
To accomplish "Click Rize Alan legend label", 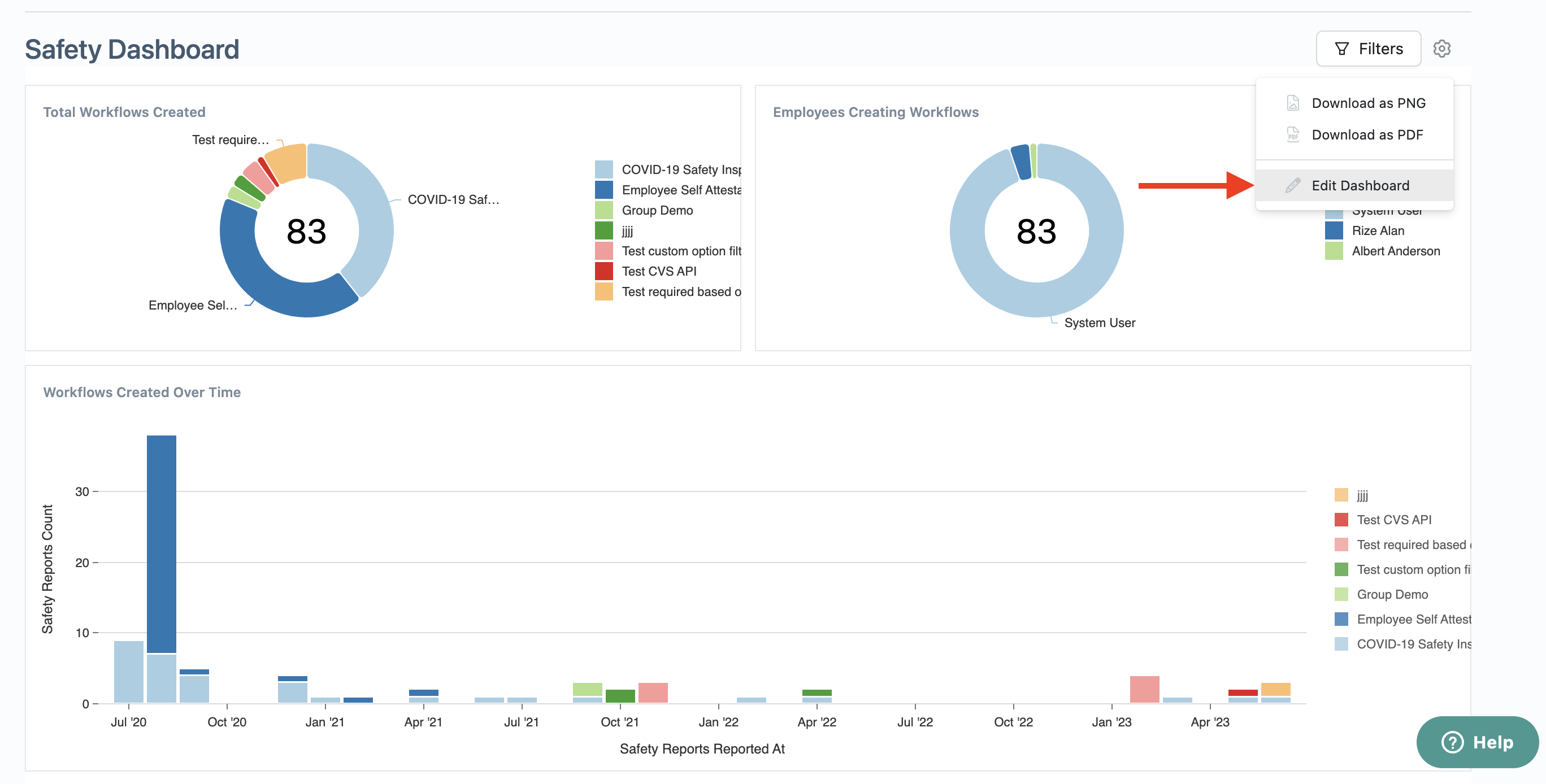I will click(x=1378, y=231).
